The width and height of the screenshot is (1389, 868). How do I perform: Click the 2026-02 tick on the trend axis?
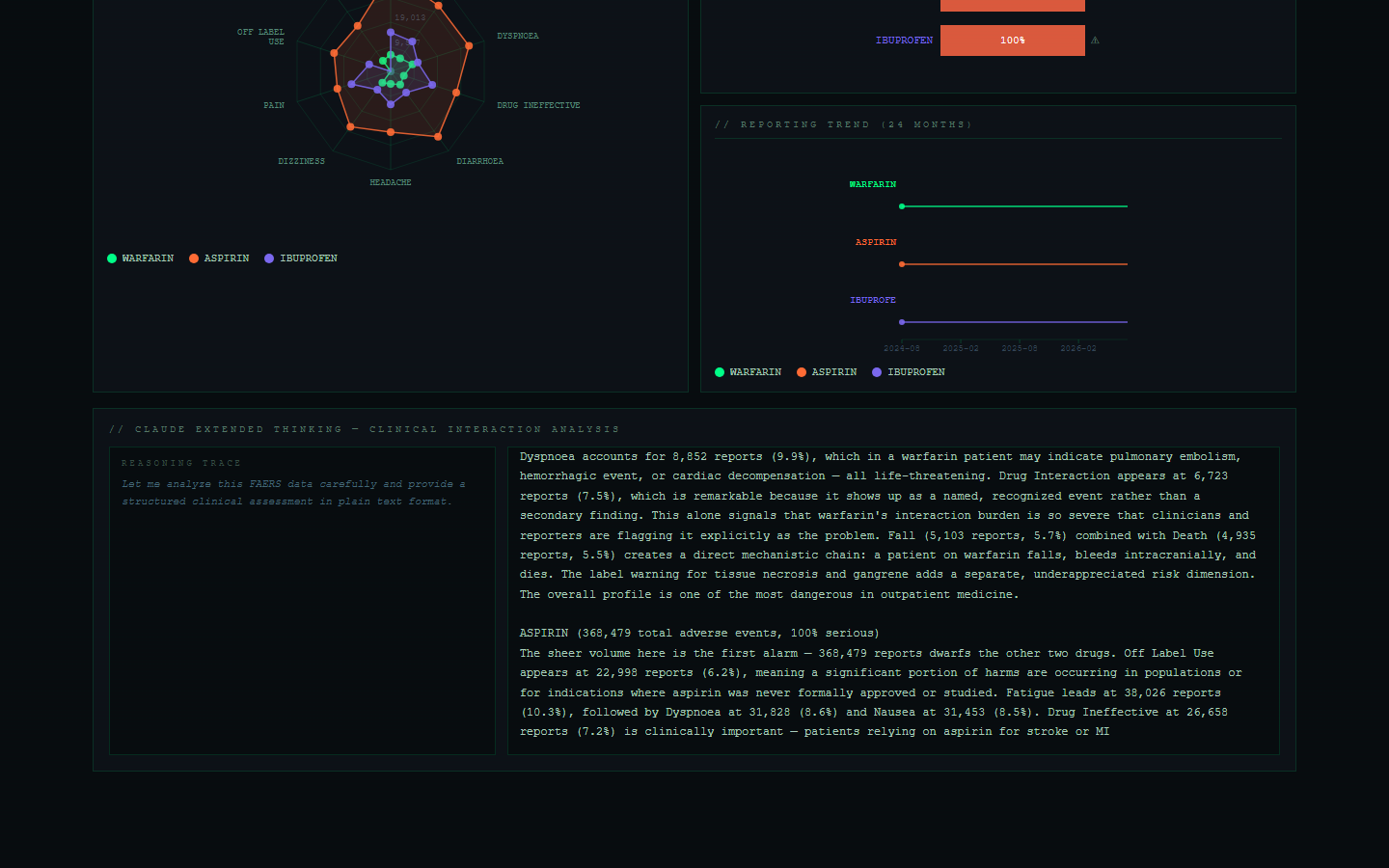pyautogui.click(x=1078, y=348)
